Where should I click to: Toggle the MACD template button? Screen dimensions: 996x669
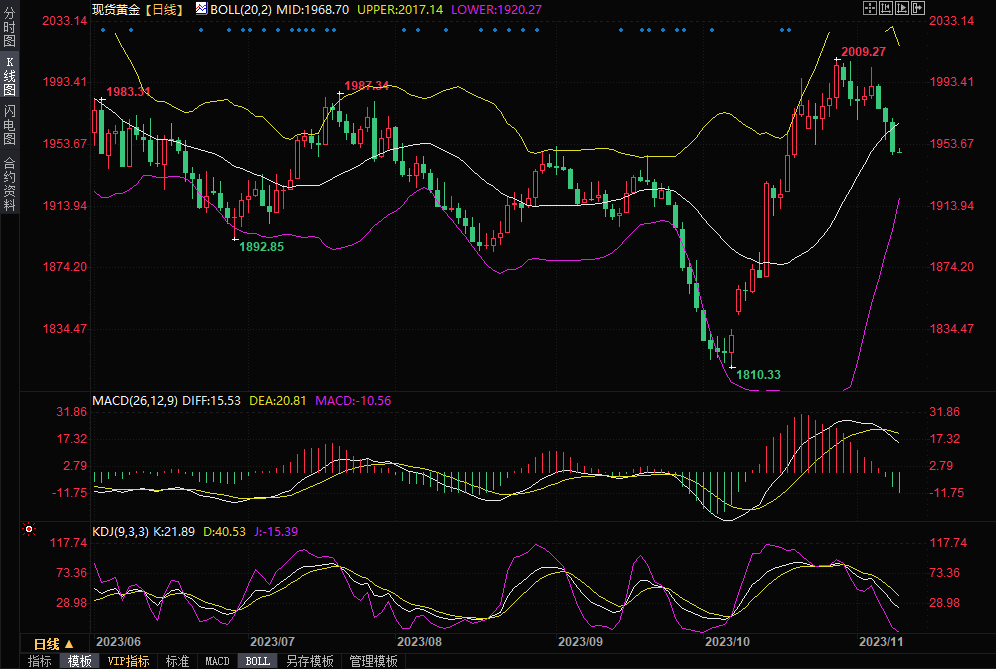(x=217, y=661)
